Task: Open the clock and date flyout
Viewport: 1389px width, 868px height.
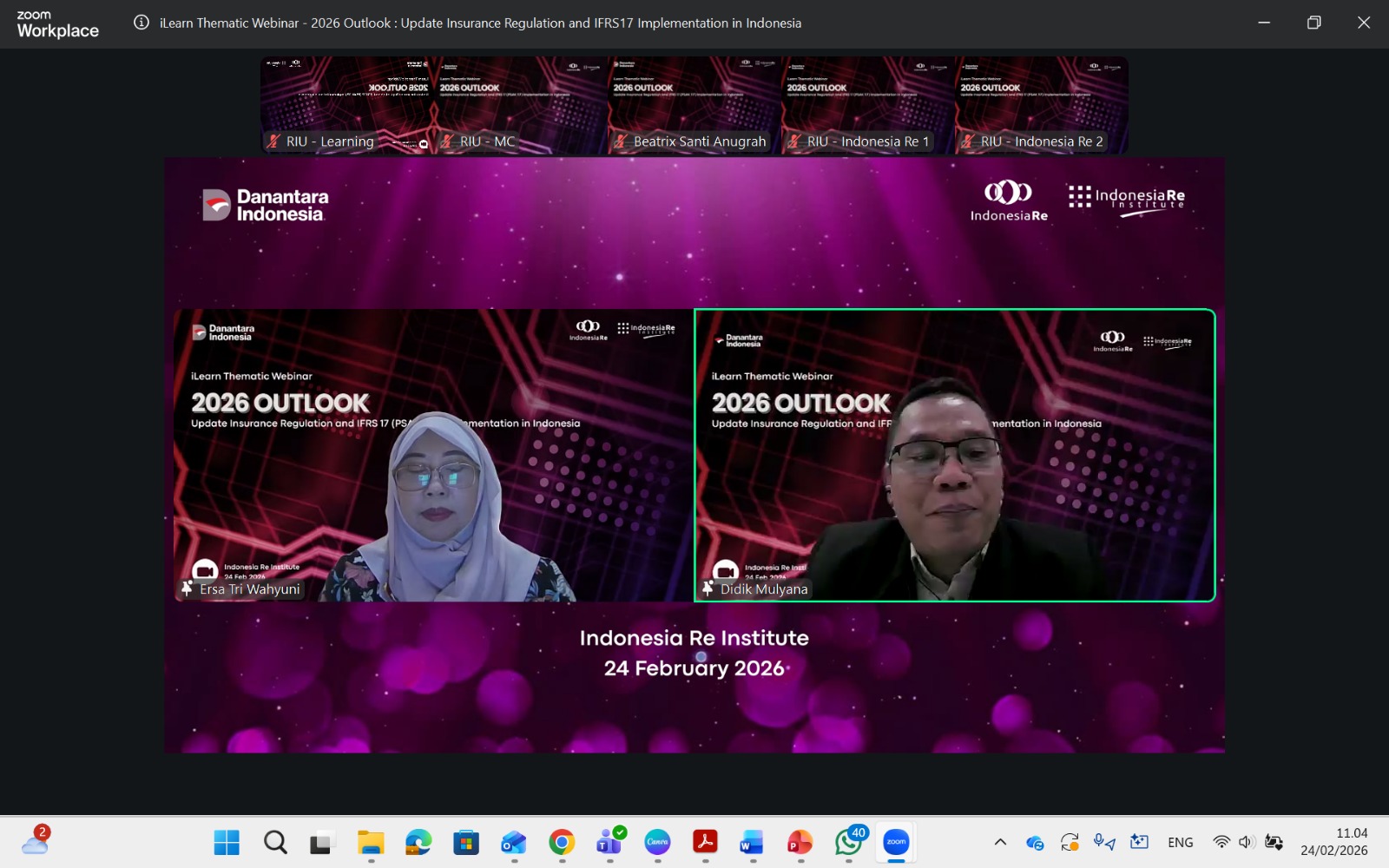Action: [1333, 842]
